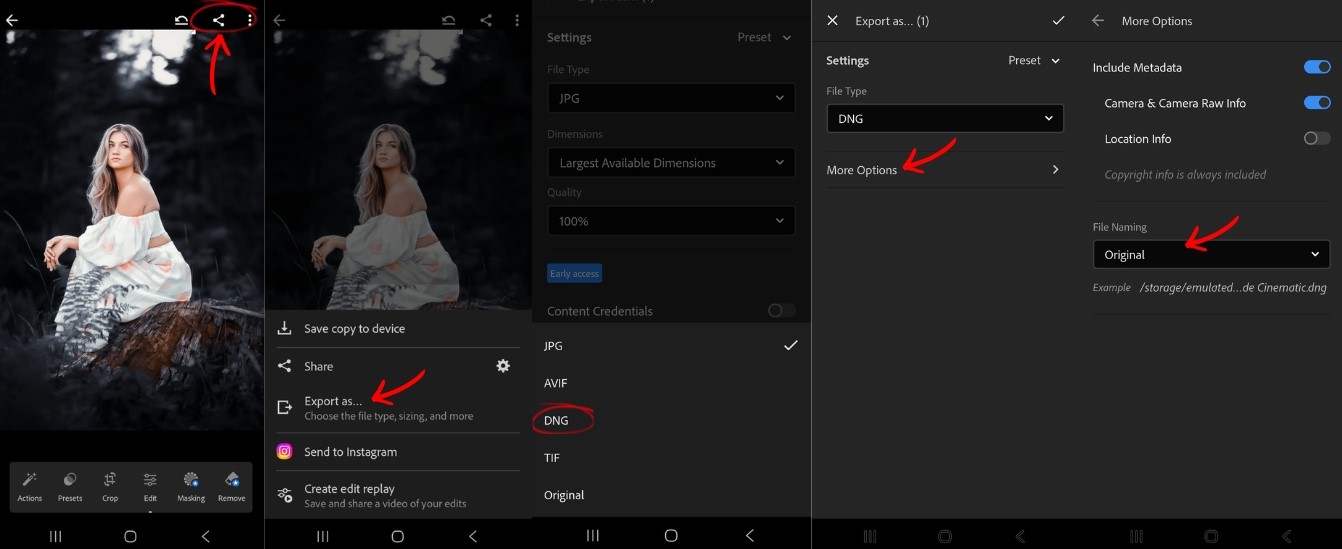
Task: Open the Presets tool
Action: 70,486
